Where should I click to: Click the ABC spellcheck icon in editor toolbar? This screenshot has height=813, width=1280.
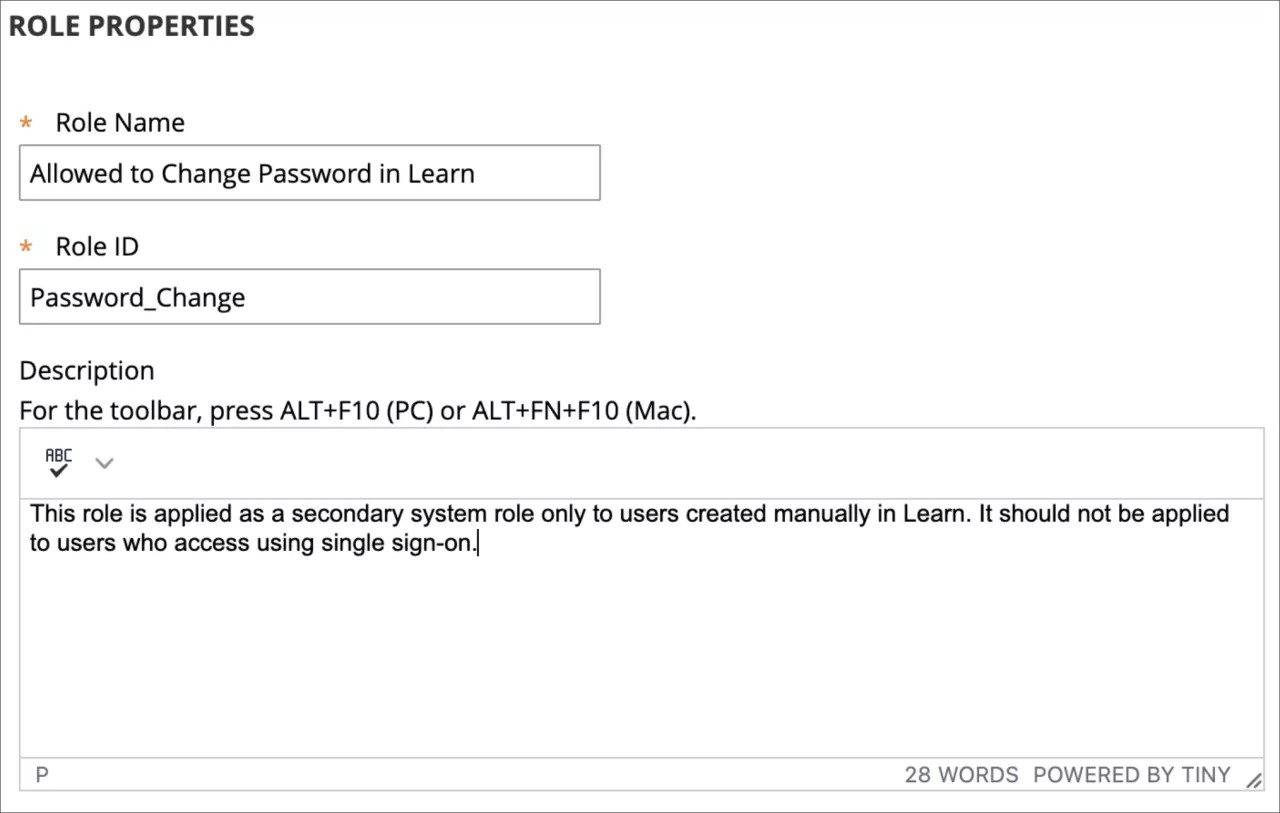57,462
